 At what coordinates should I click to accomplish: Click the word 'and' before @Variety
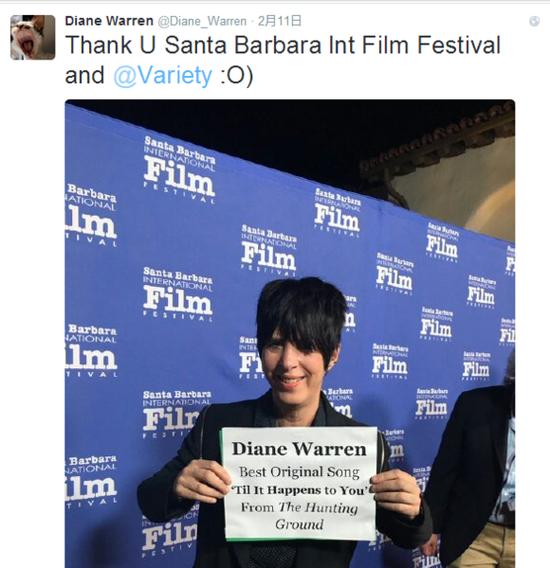85,76
